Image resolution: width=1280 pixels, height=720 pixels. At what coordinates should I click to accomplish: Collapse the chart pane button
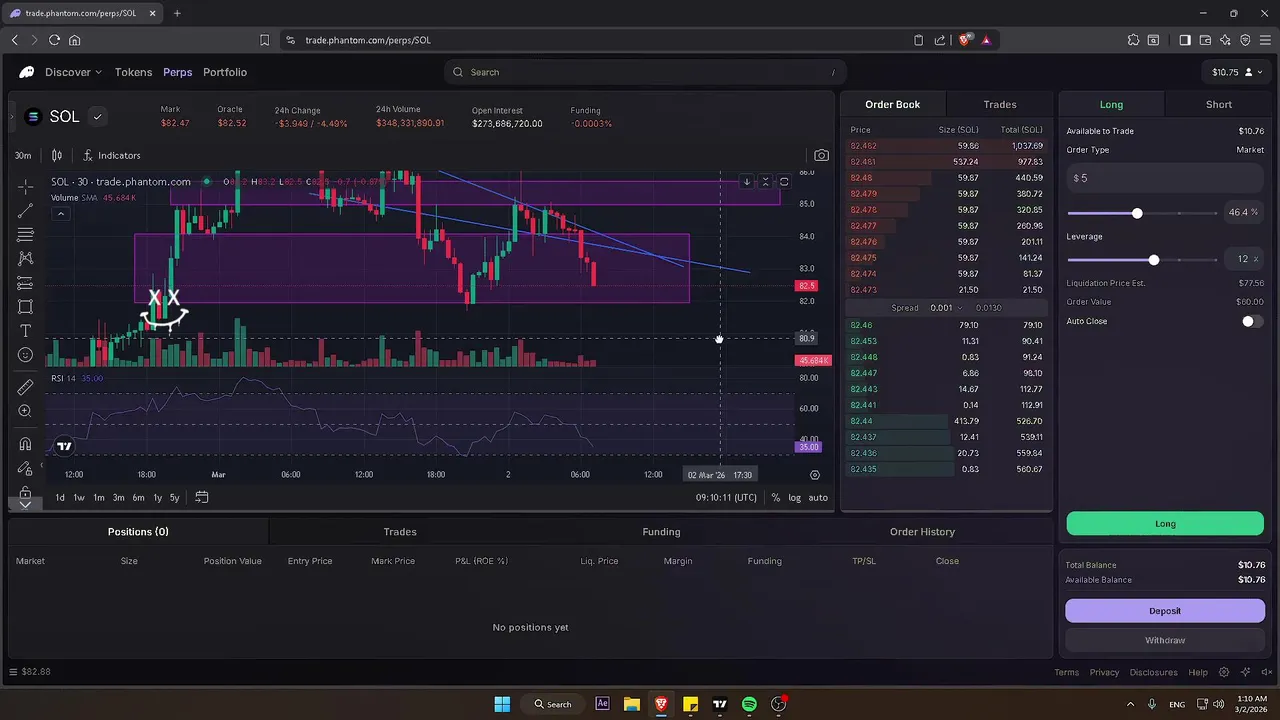click(x=765, y=182)
